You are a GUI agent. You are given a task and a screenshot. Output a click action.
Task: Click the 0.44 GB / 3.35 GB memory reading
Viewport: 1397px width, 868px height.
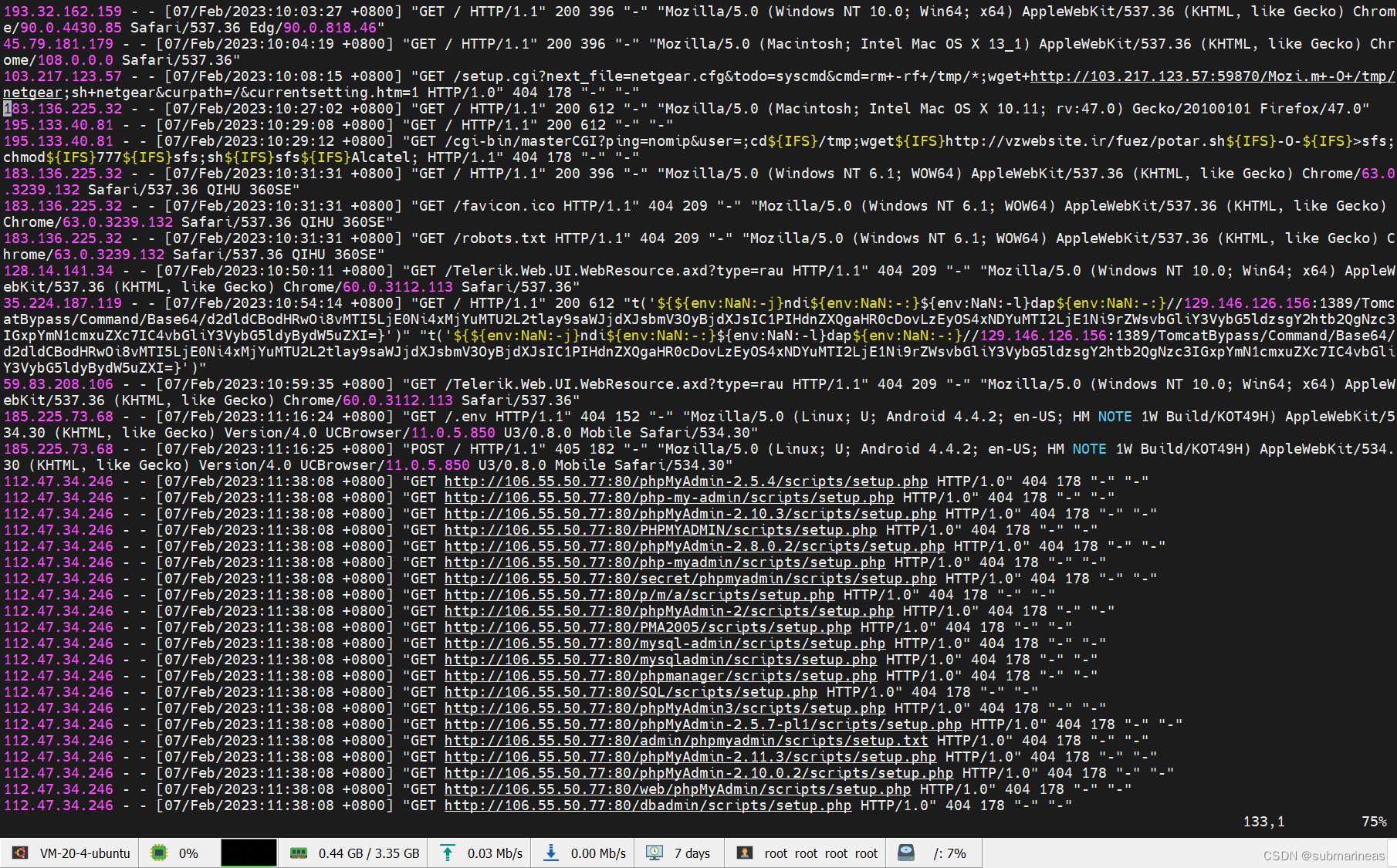click(x=369, y=853)
